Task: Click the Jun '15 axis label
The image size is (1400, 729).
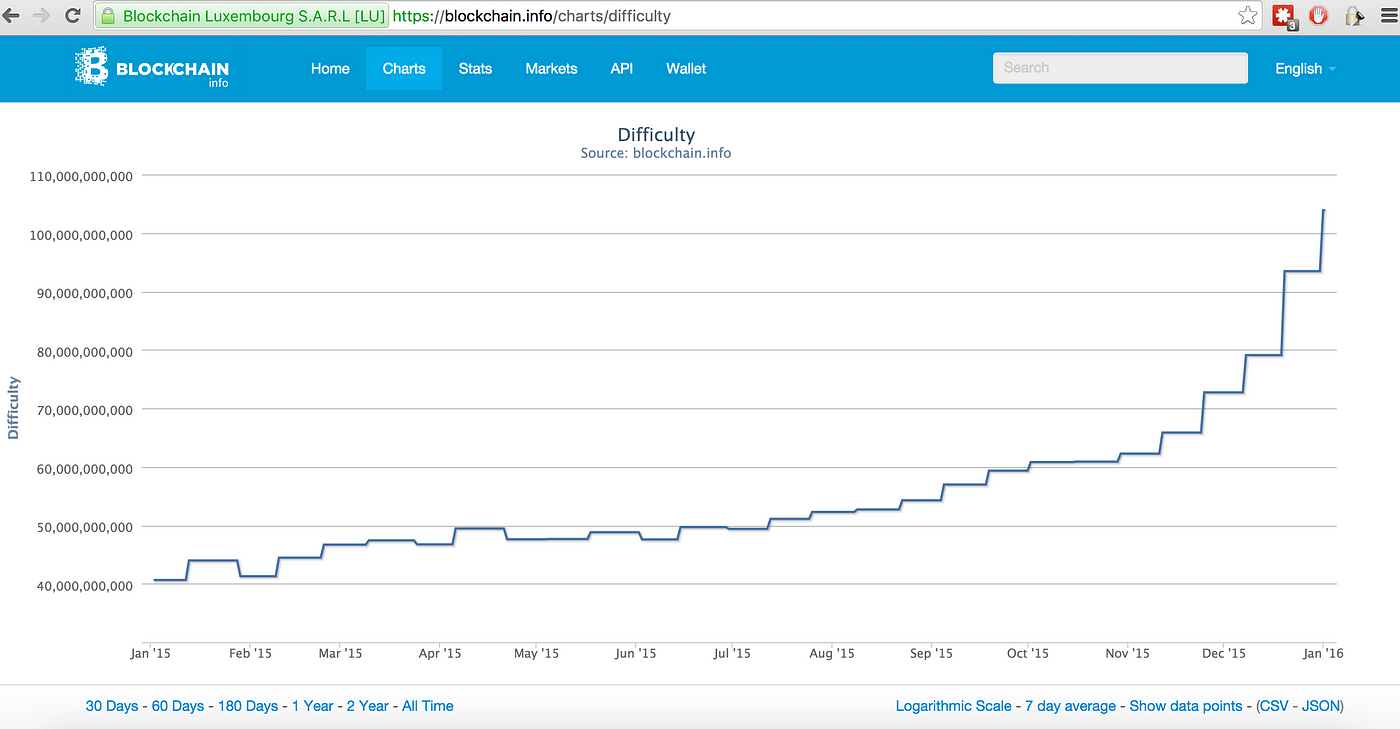Action: click(635, 654)
